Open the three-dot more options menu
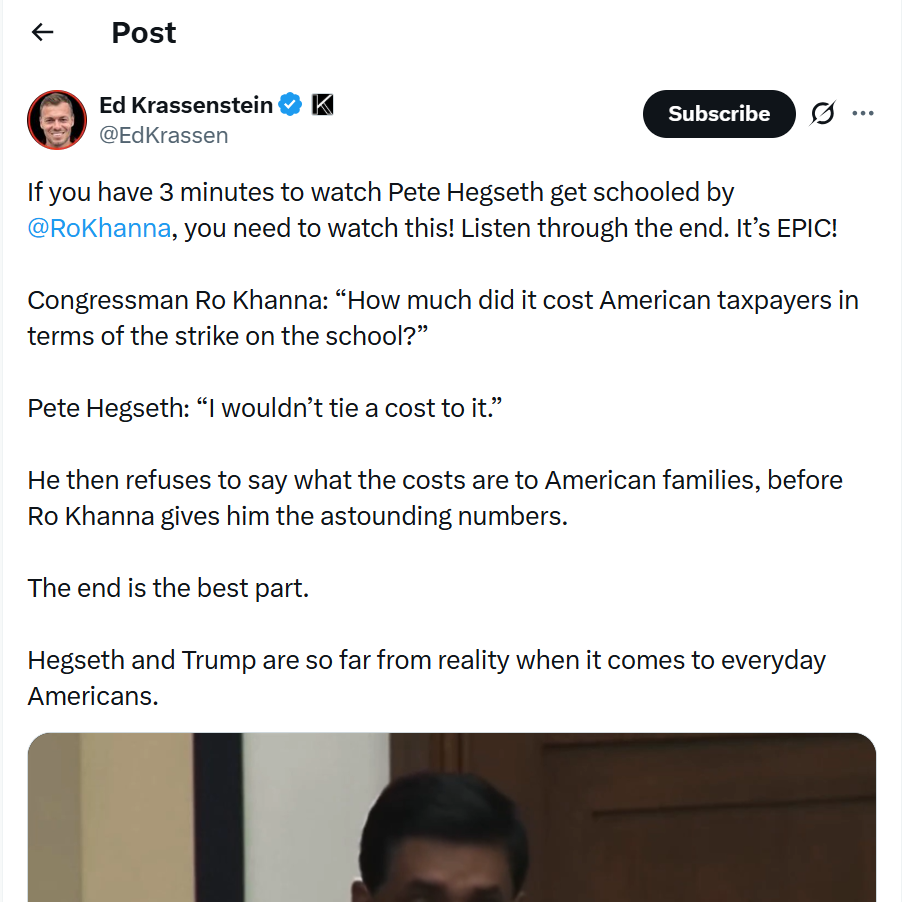 click(x=863, y=113)
